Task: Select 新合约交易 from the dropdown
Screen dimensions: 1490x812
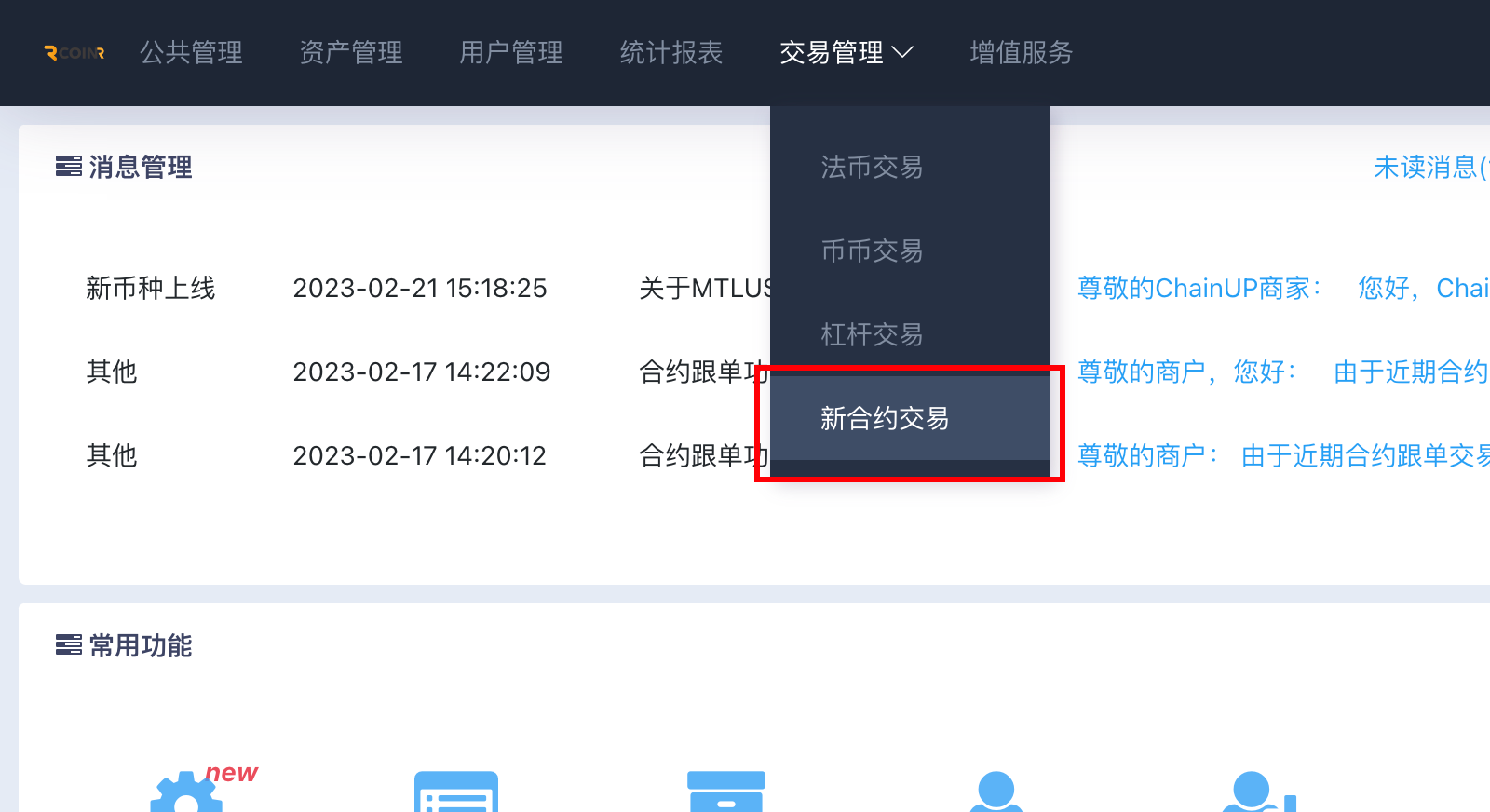Action: 910,418
